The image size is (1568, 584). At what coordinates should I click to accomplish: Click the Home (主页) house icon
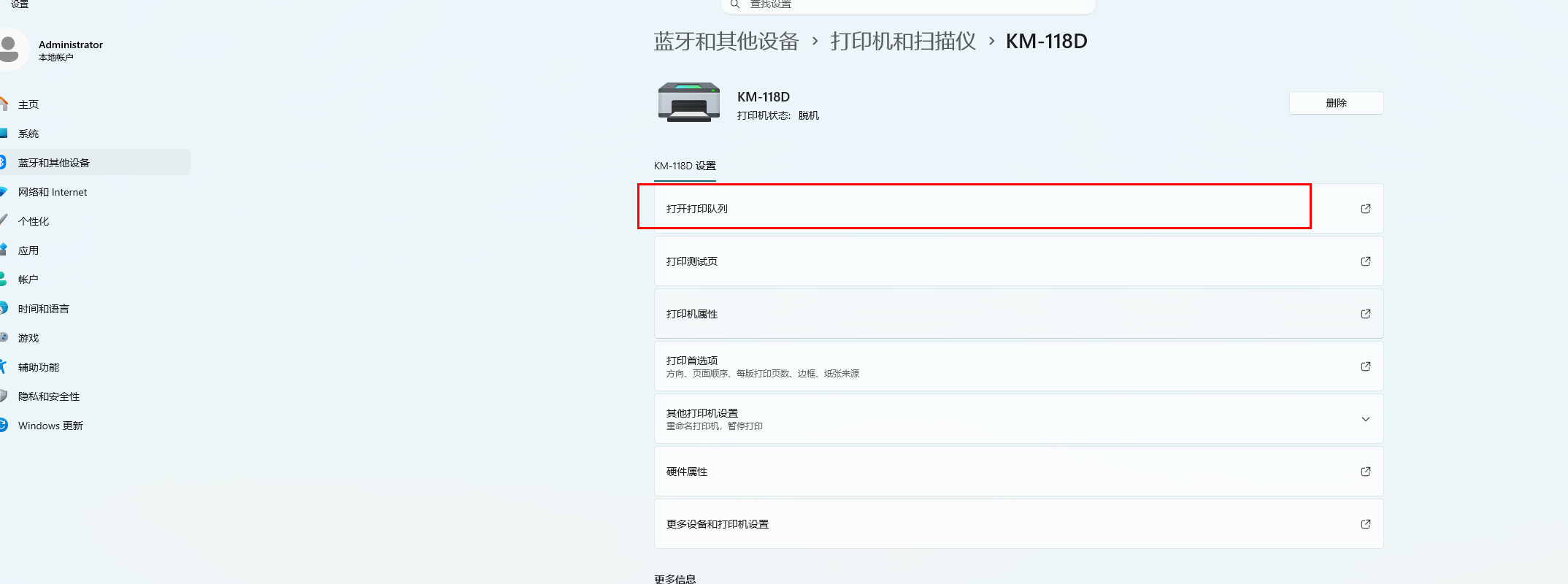4,104
